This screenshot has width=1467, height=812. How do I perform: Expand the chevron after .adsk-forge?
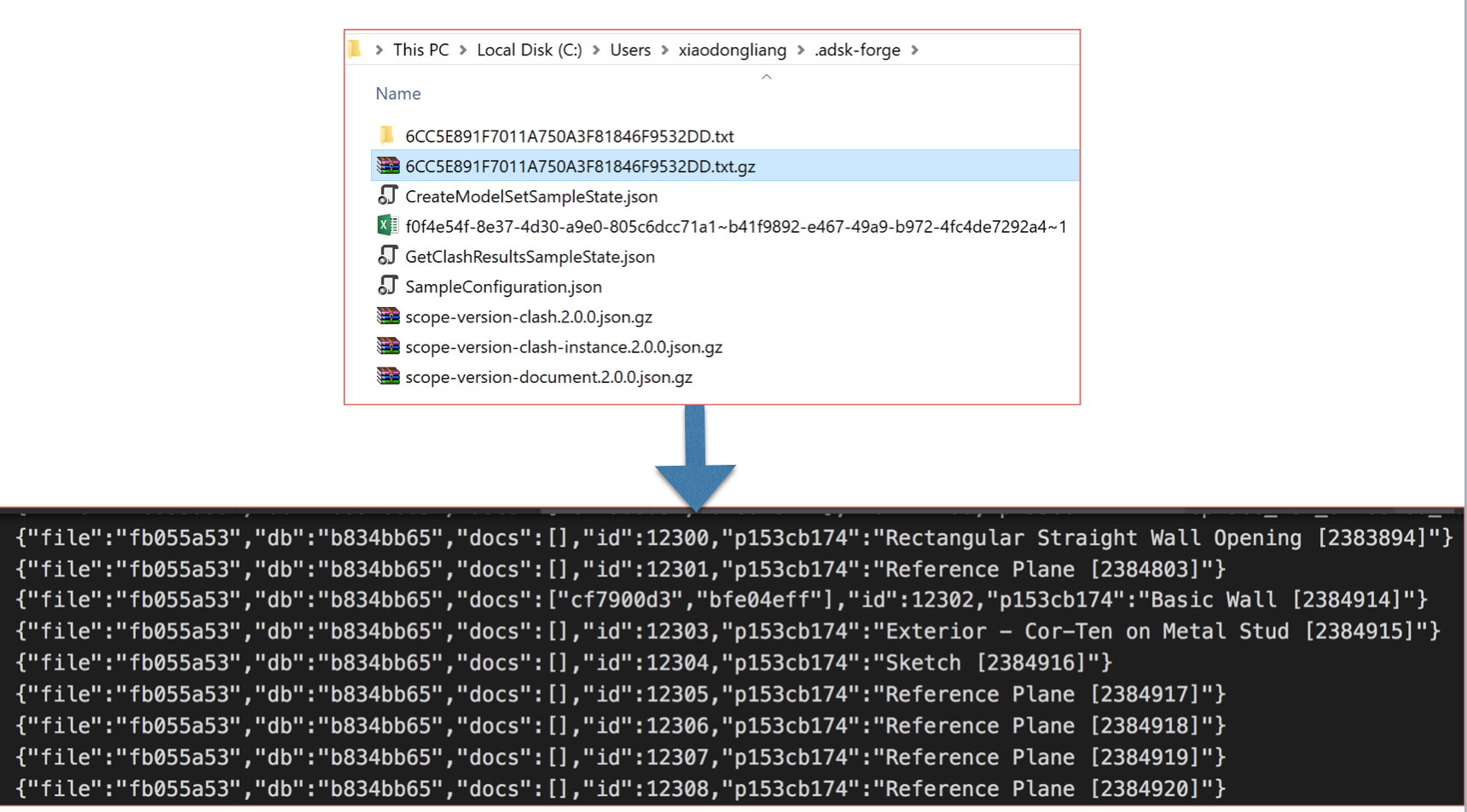[914, 49]
